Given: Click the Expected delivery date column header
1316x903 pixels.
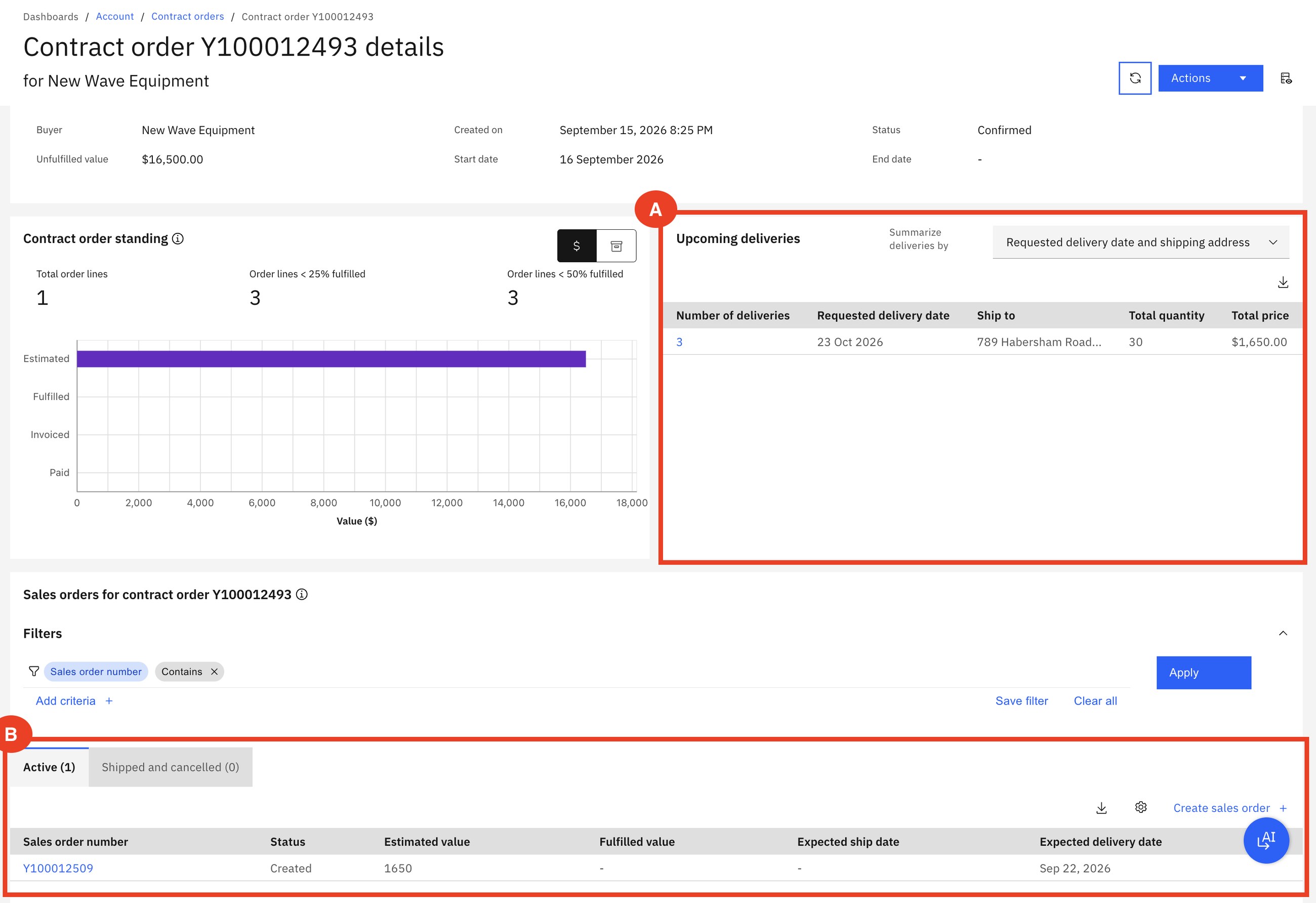Looking at the screenshot, I should pos(1100,842).
